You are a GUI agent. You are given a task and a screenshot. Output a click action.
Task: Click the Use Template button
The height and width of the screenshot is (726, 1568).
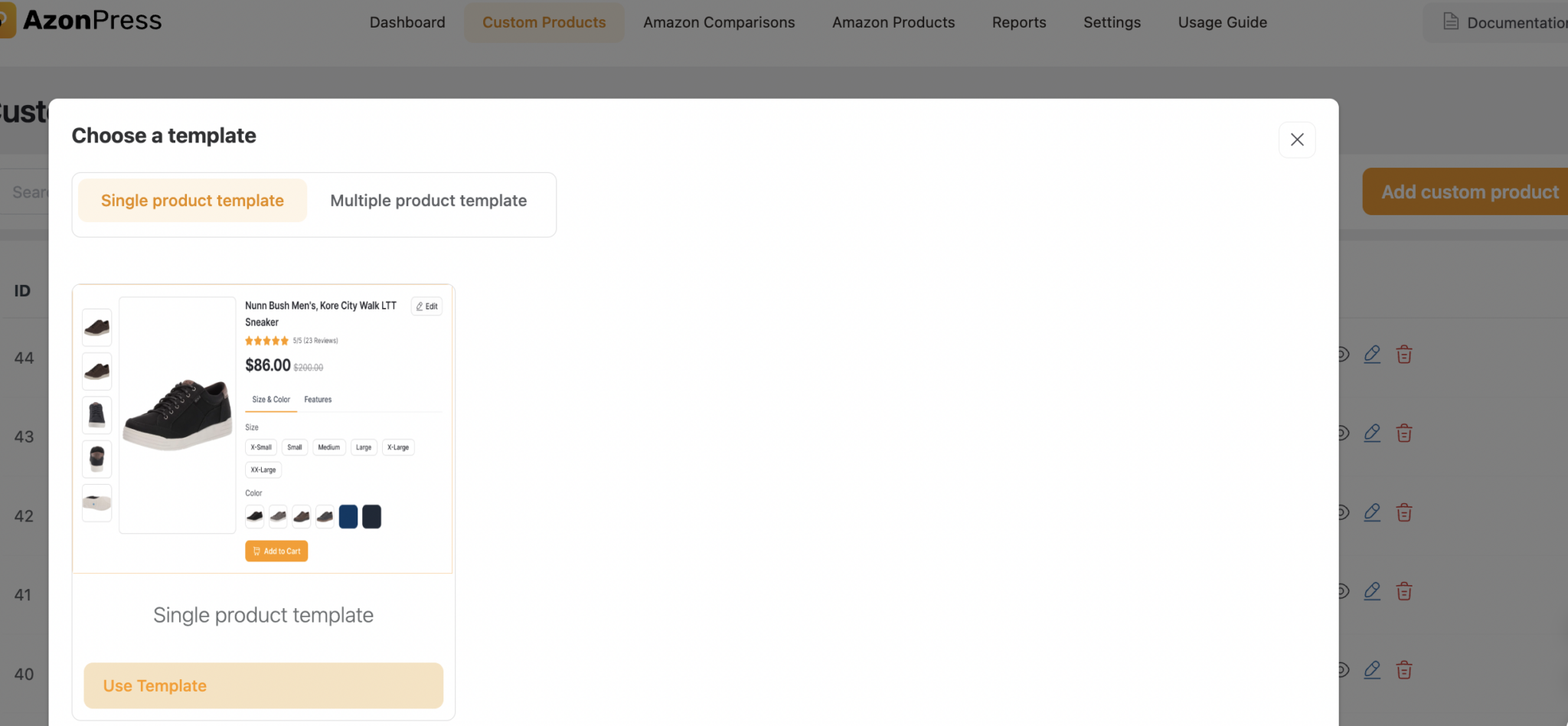point(263,685)
